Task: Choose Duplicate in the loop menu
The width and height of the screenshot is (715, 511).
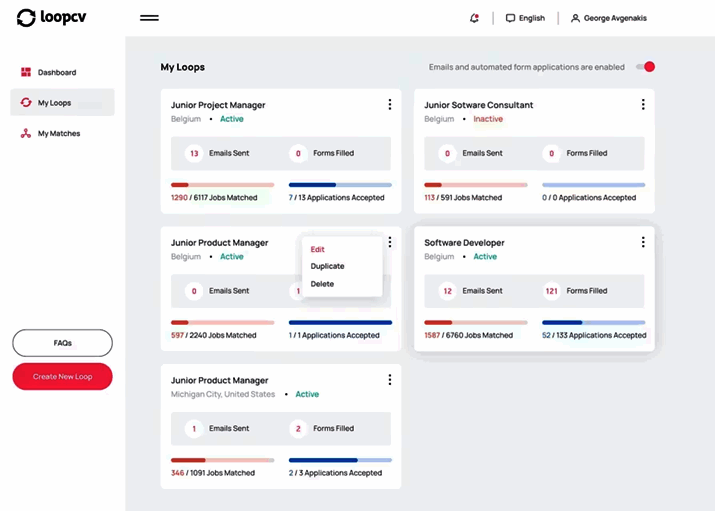Action: tap(328, 266)
